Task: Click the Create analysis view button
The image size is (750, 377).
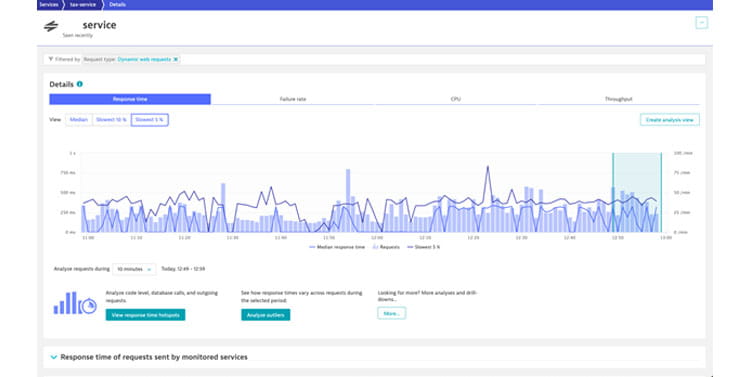Action: [670, 120]
